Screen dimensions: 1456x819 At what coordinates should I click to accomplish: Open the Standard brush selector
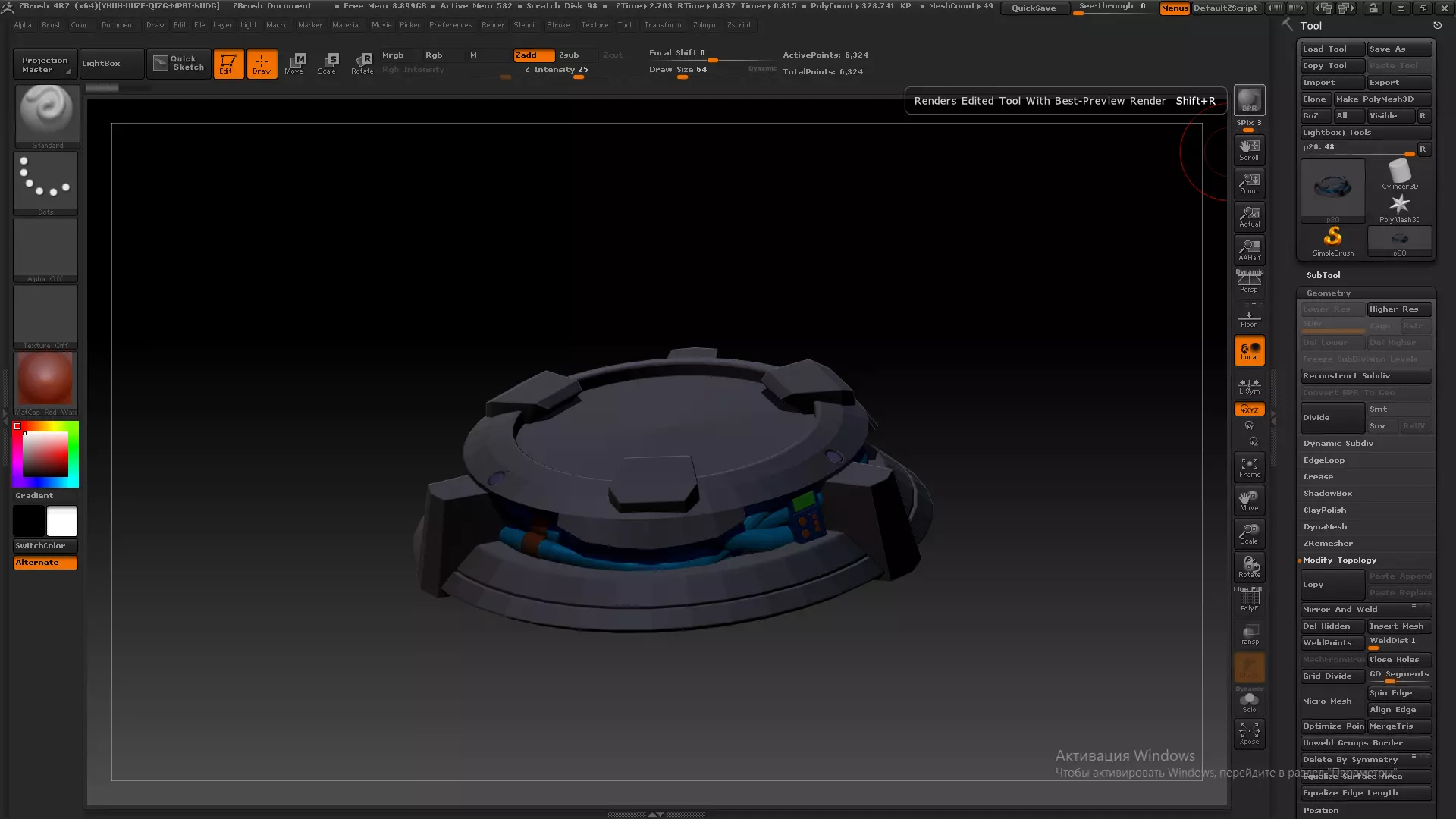[x=47, y=116]
